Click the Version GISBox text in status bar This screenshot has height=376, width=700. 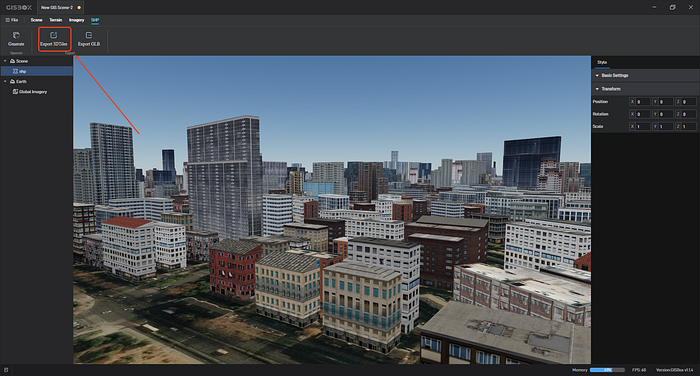tap(675, 370)
